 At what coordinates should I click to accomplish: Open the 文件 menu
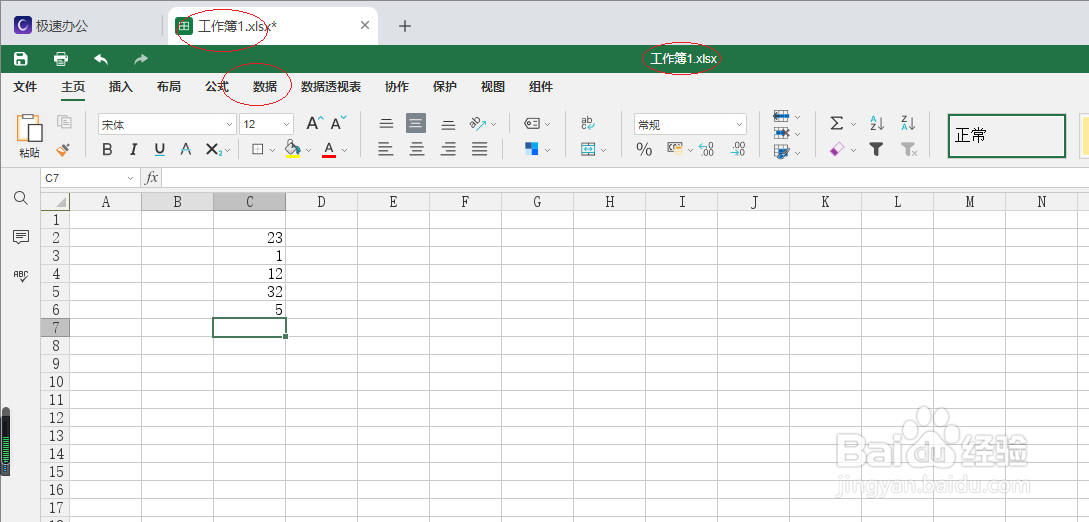25,87
